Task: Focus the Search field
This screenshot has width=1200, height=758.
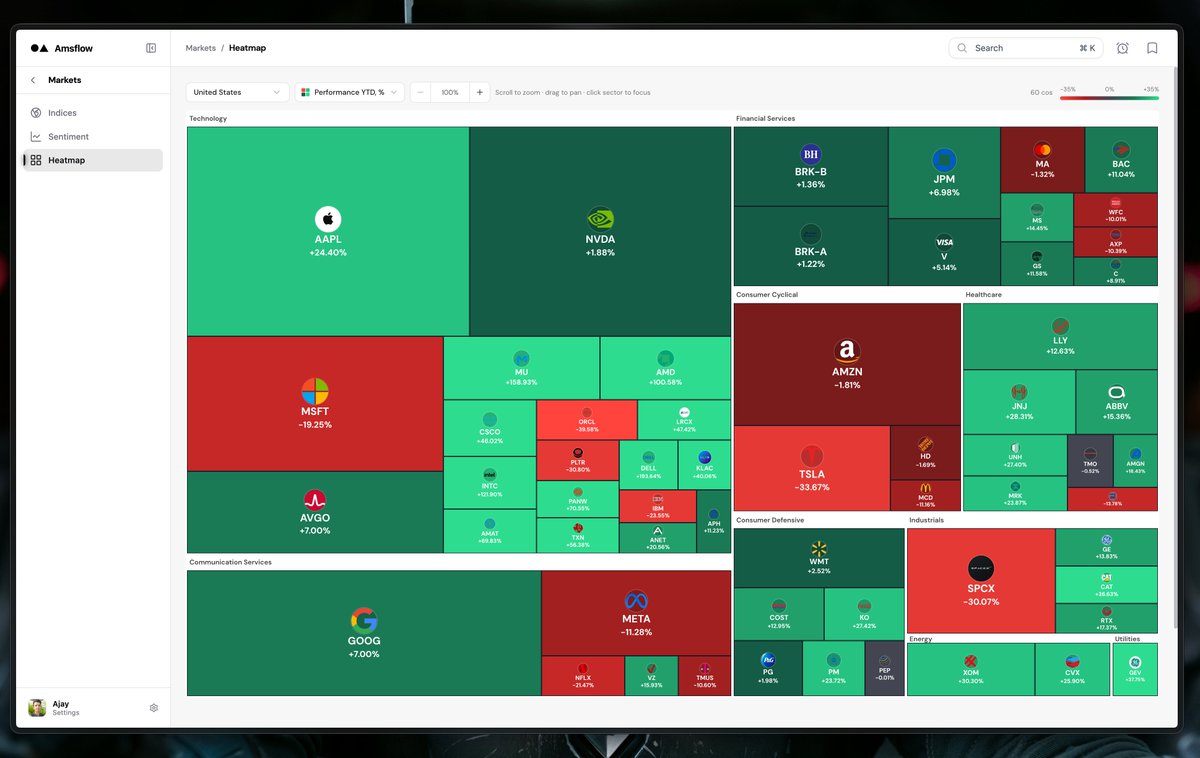Action: [1026, 48]
